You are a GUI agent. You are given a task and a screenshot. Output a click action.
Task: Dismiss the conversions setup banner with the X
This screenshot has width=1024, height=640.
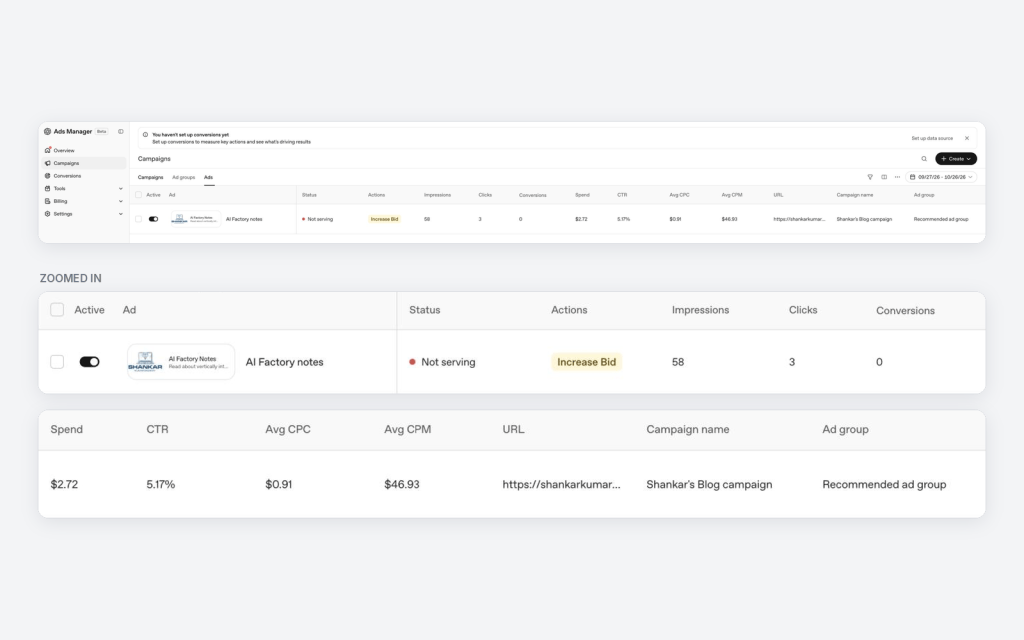(967, 138)
